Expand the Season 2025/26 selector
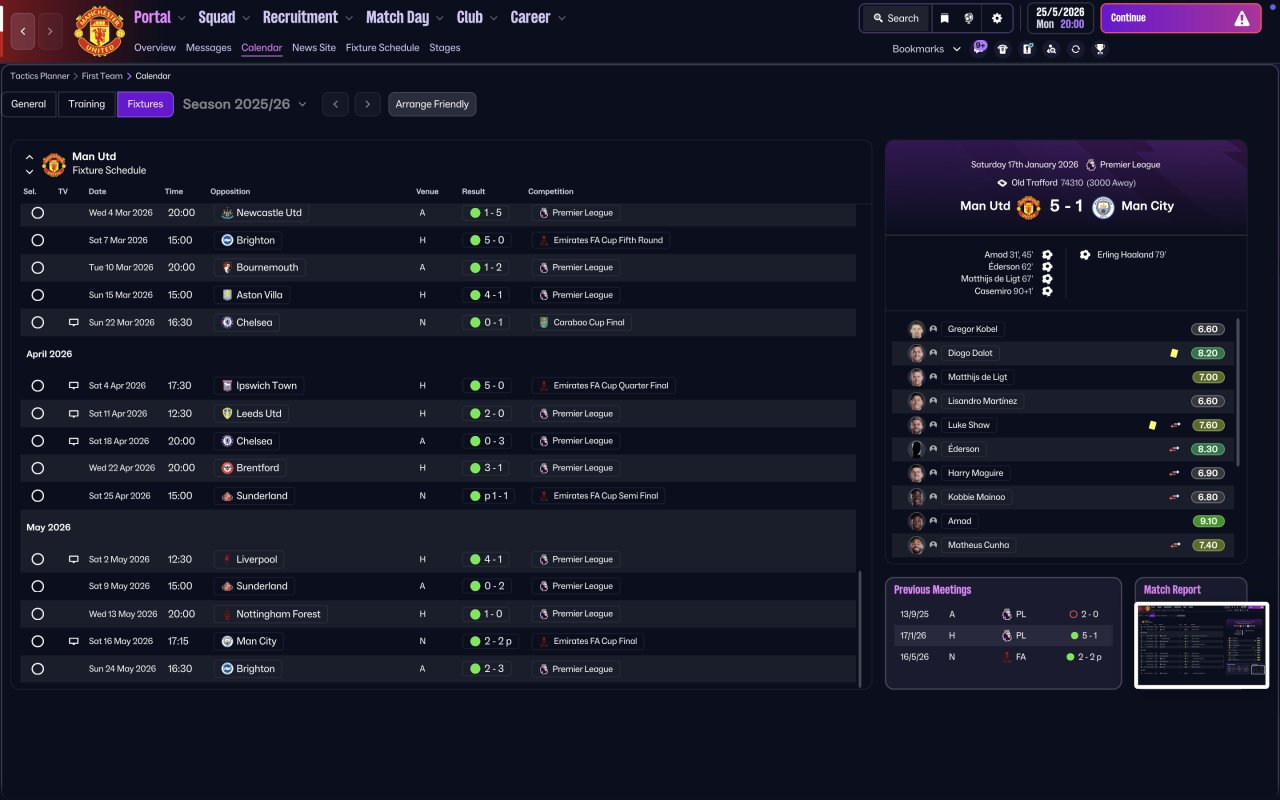Image resolution: width=1280 pixels, height=800 pixels. click(x=245, y=104)
